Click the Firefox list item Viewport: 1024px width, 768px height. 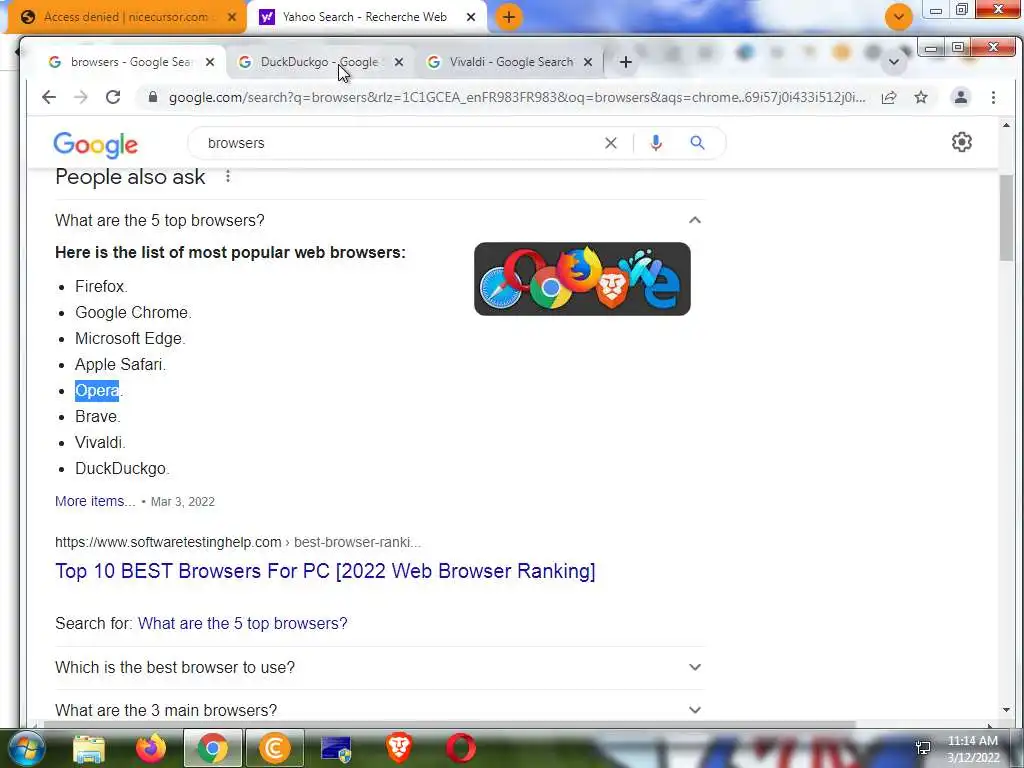101,286
